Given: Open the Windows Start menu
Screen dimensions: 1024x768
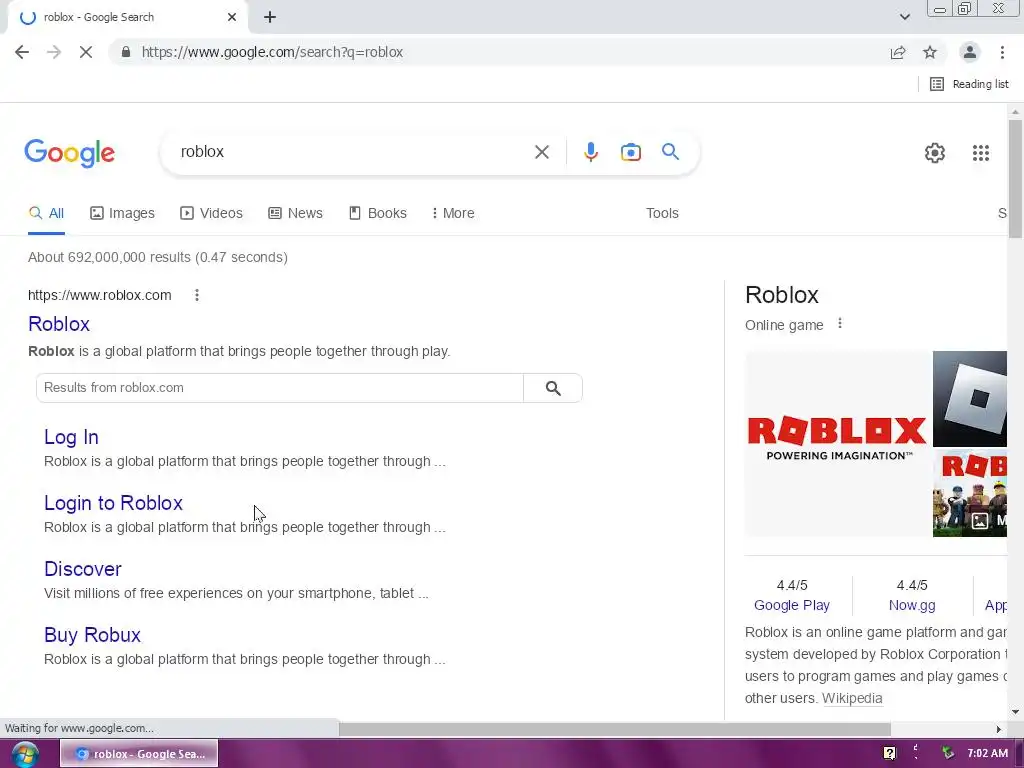Looking at the screenshot, I should click(24, 754).
